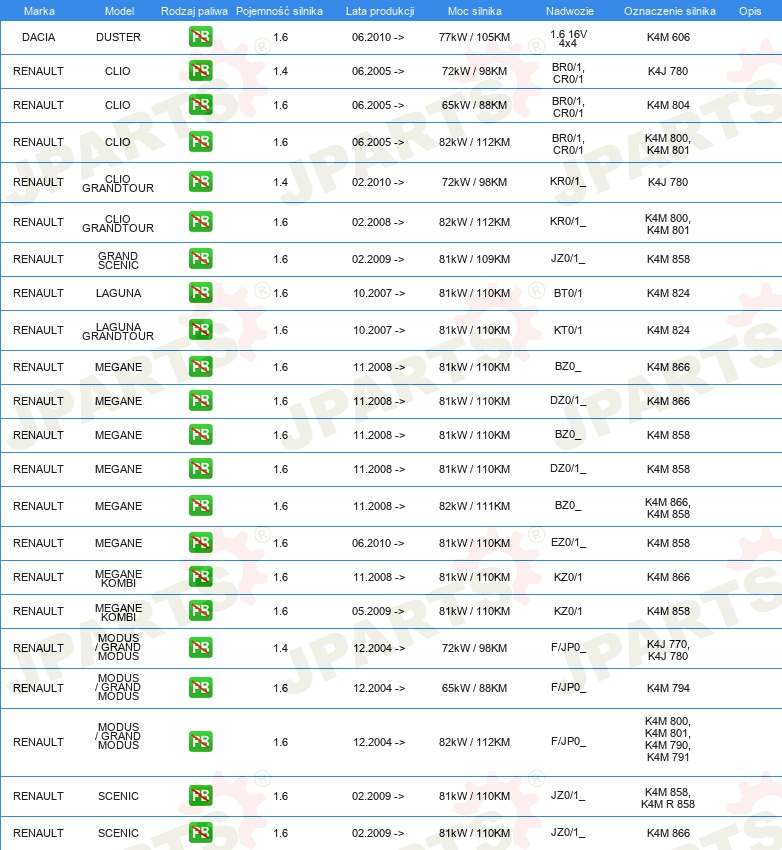
Task: Click the Oznaczenie silnika column header
Action: point(669,11)
